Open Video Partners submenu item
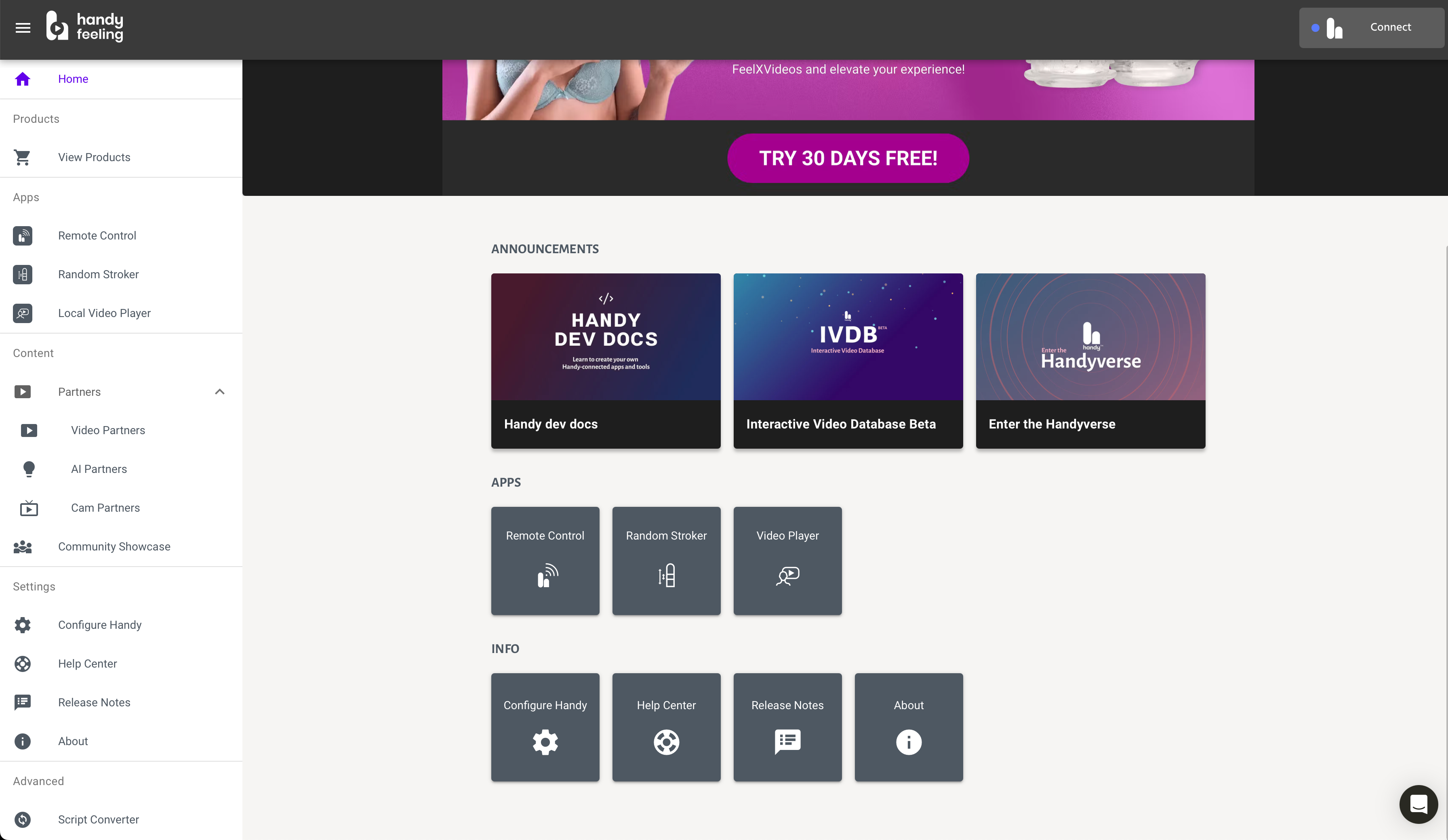 [x=121, y=430]
